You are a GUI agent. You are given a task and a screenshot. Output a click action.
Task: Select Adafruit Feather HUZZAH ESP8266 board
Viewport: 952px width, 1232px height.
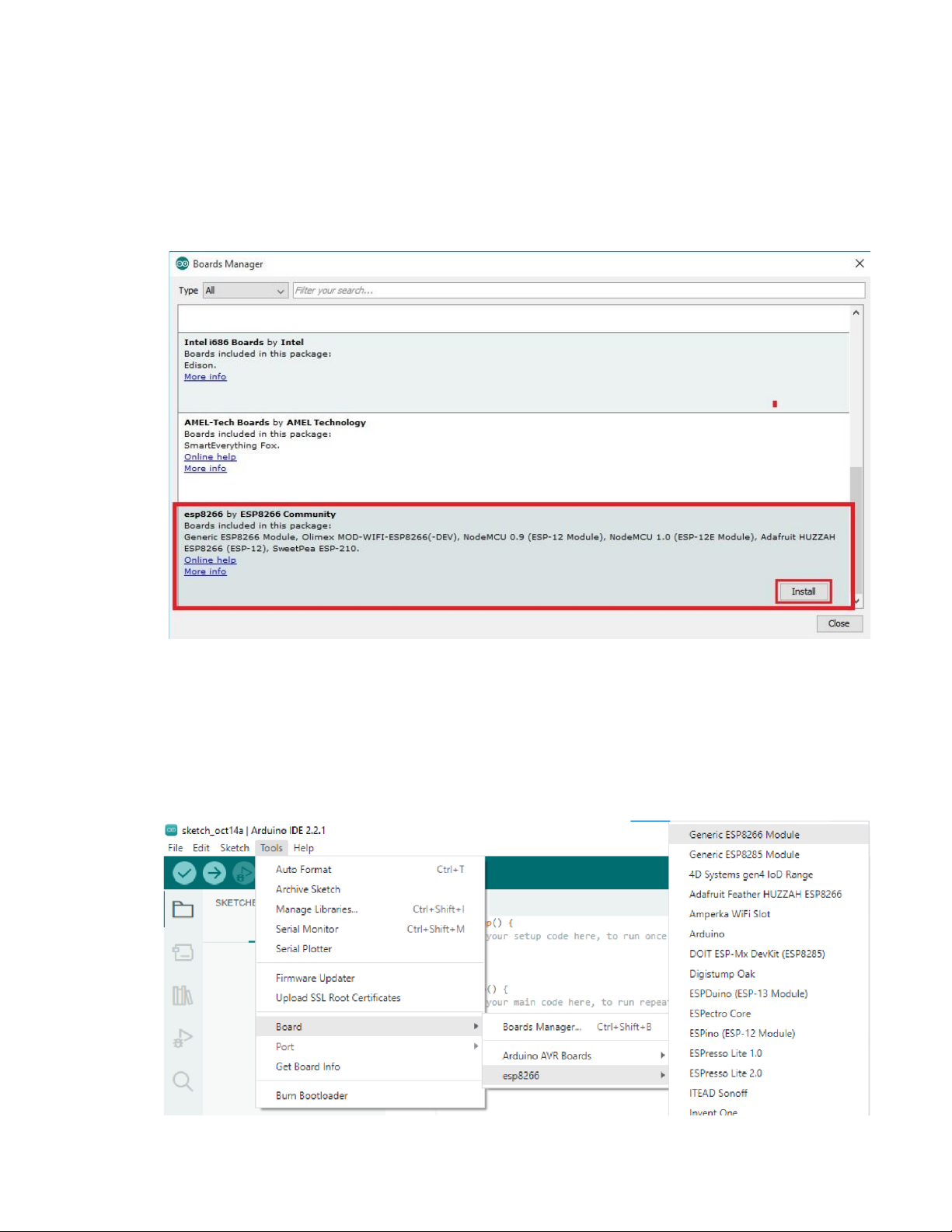click(x=769, y=895)
